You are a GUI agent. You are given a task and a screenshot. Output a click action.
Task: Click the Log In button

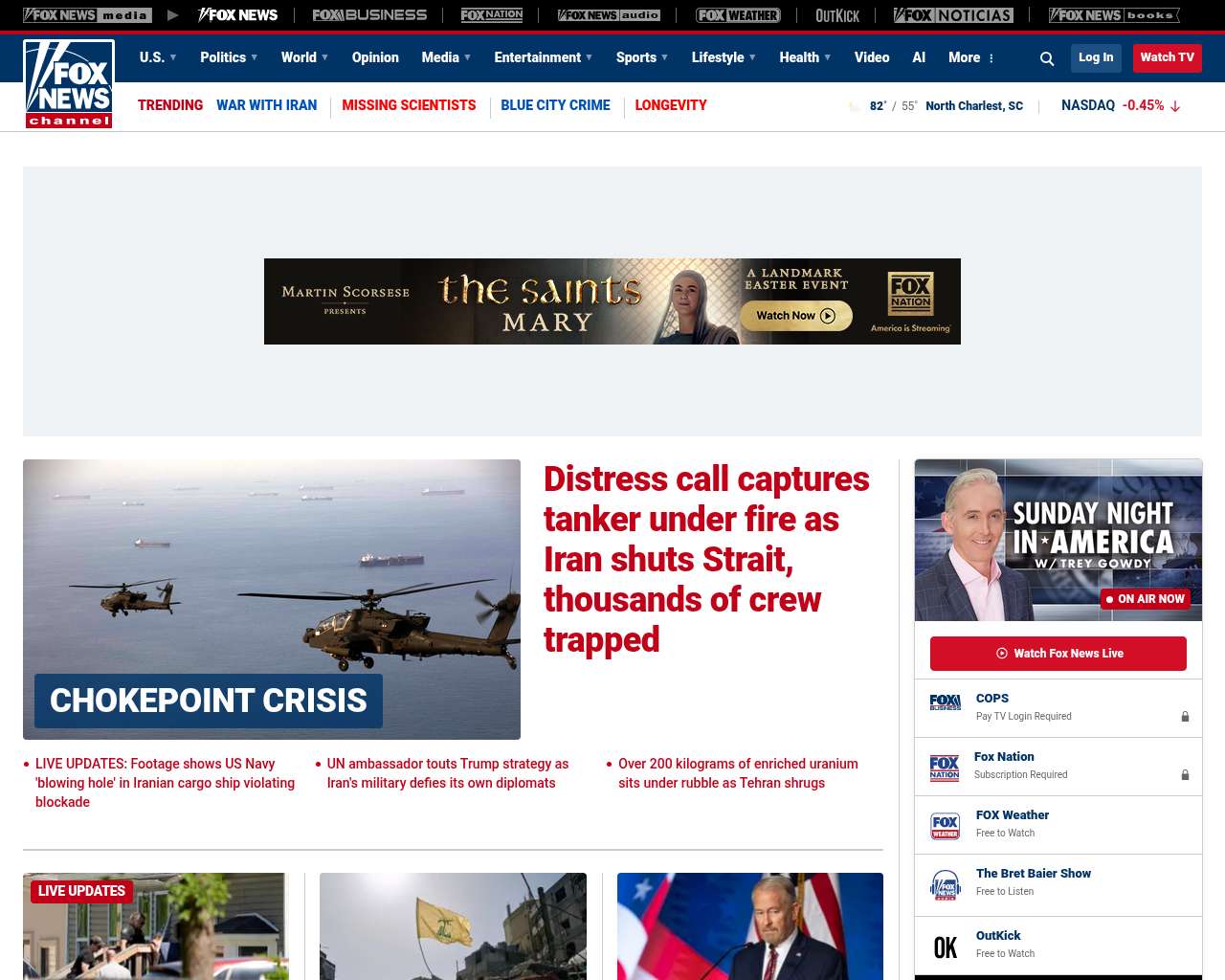point(1096,57)
